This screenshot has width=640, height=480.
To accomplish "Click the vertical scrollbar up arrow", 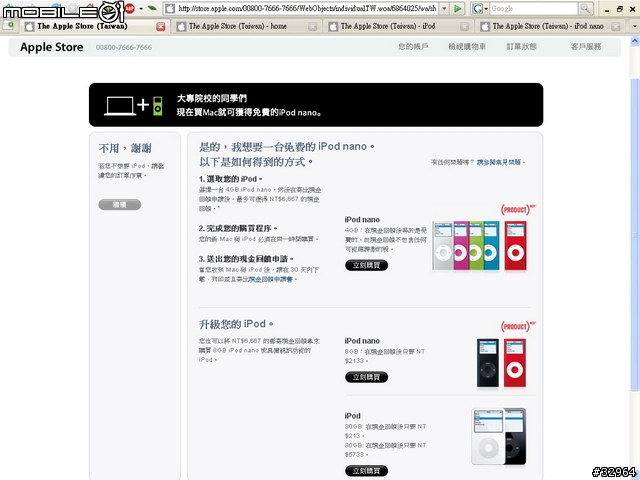I will pyautogui.click(x=635, y=41).
